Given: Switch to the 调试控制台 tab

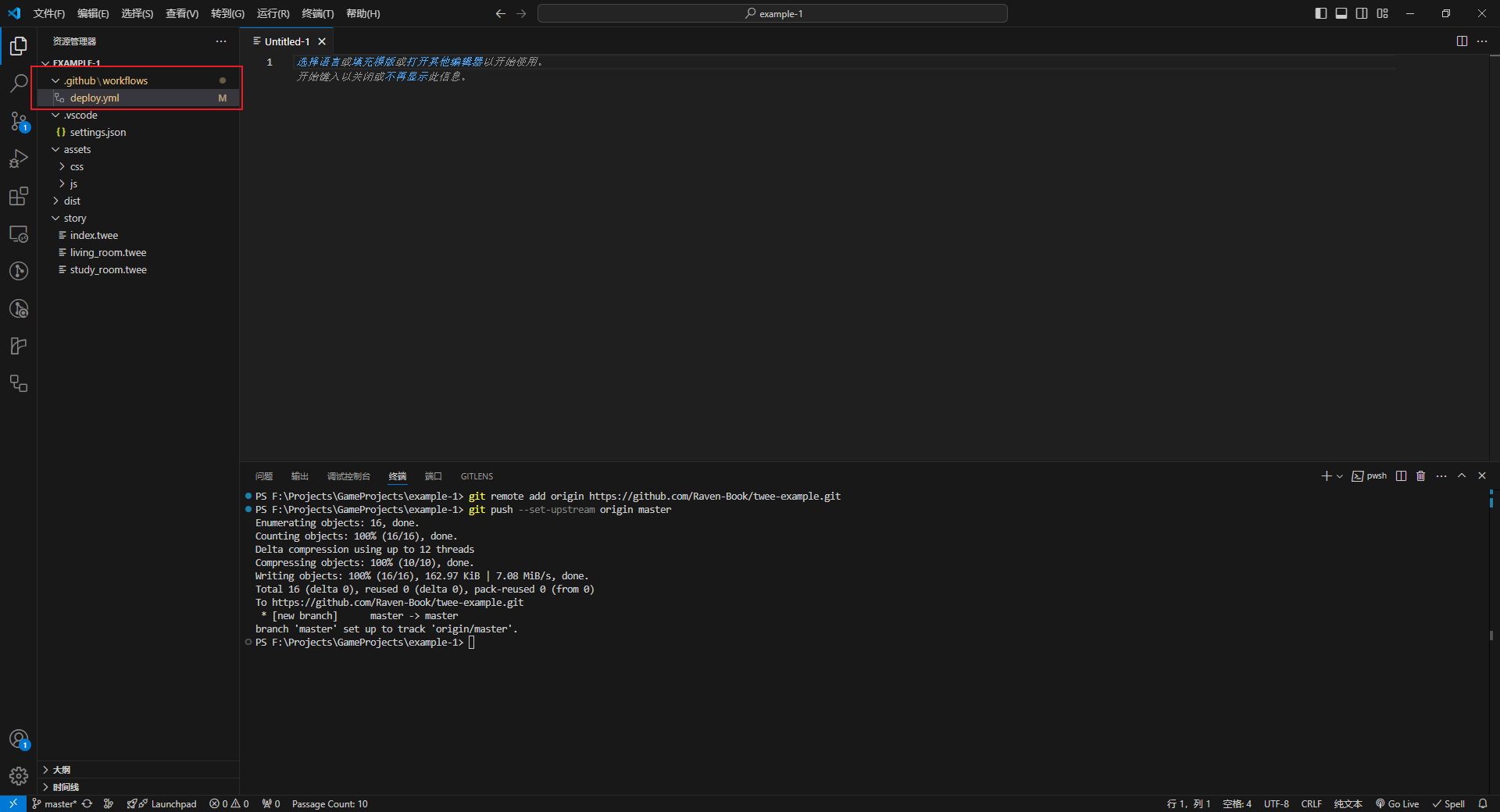Looking at the screenshot, I should [348, 476].
